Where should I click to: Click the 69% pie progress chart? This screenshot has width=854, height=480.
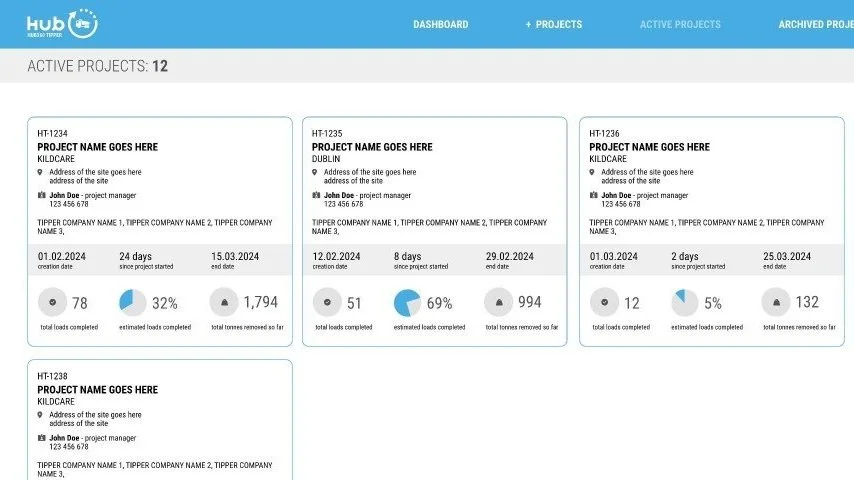tap(407, 302)
